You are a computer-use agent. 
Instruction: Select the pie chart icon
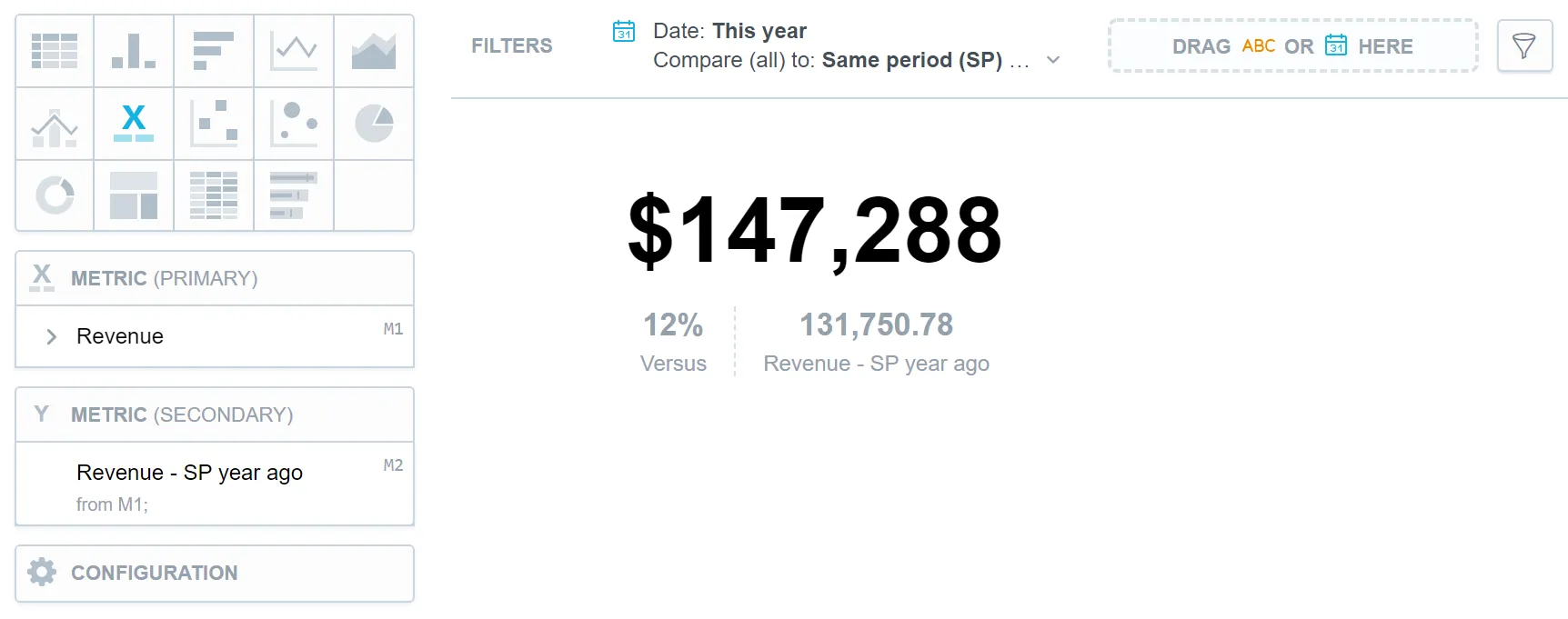coord(374,124)
